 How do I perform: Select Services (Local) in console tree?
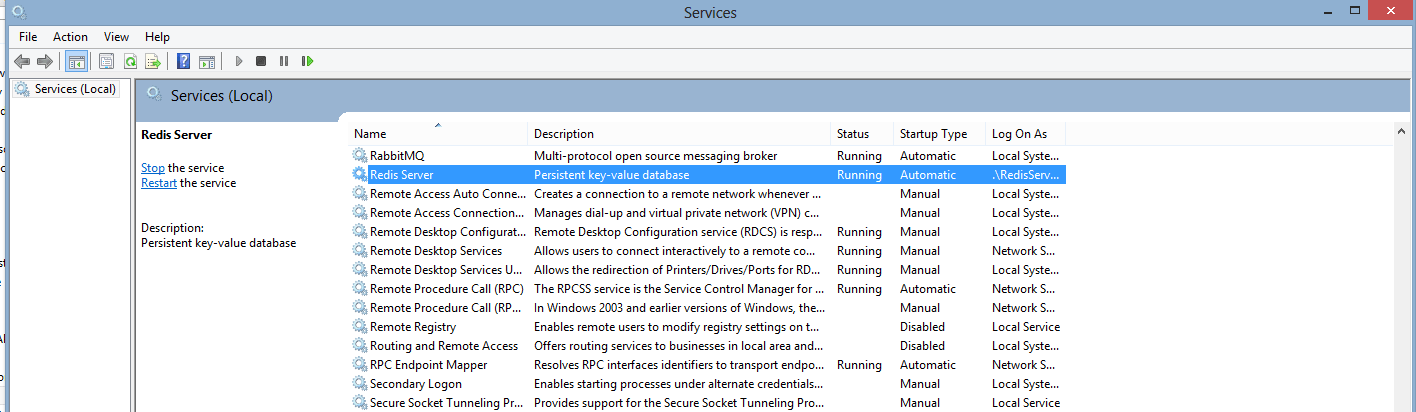coord(75,89)
